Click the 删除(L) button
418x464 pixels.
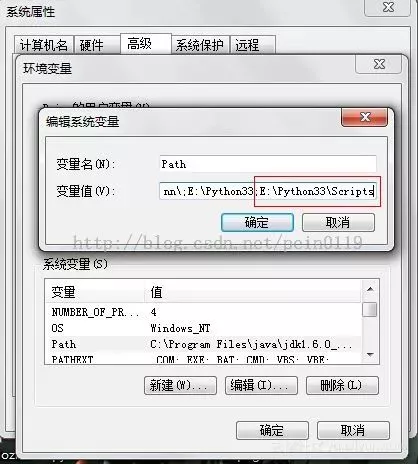pyautogui.click(x=342, y=386)
